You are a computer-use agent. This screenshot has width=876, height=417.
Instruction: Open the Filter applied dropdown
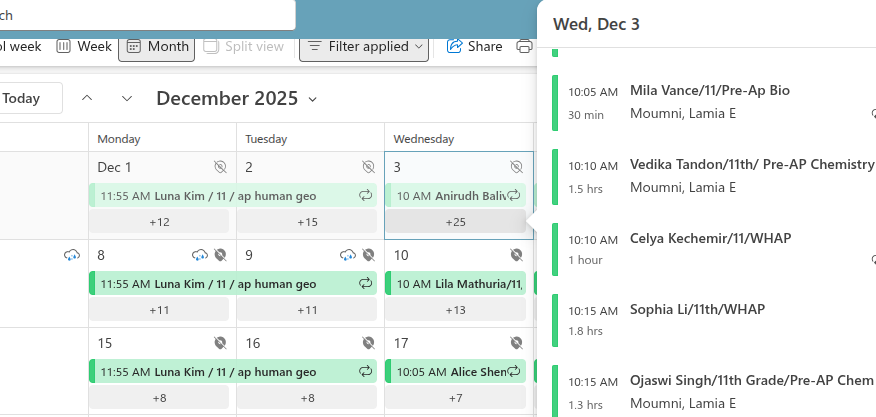tap(364, 46)
